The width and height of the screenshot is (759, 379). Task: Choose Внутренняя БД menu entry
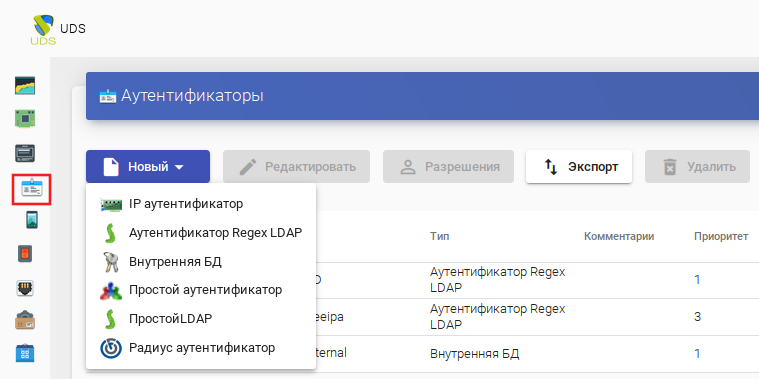201,262
